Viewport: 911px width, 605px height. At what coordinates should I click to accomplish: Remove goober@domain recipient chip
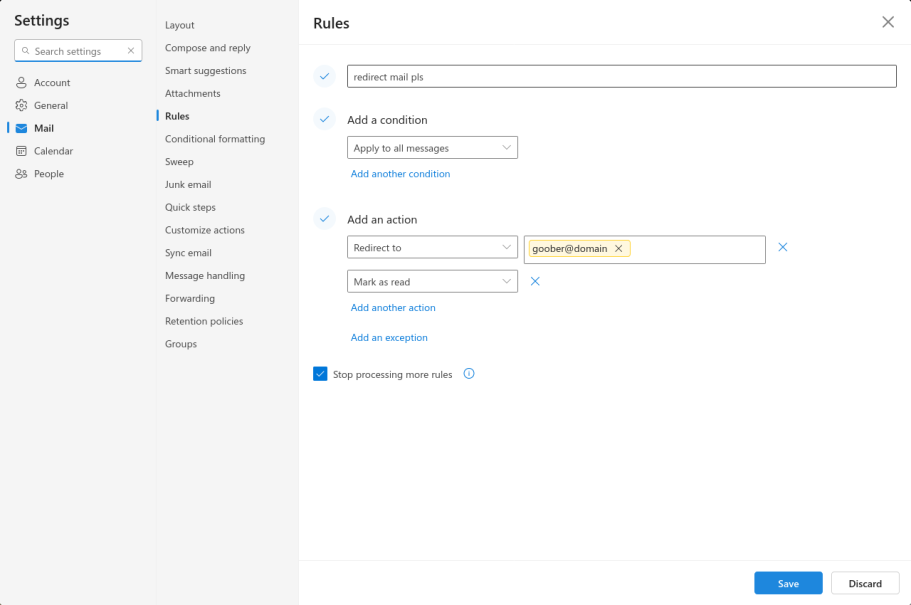coord(619,249)
